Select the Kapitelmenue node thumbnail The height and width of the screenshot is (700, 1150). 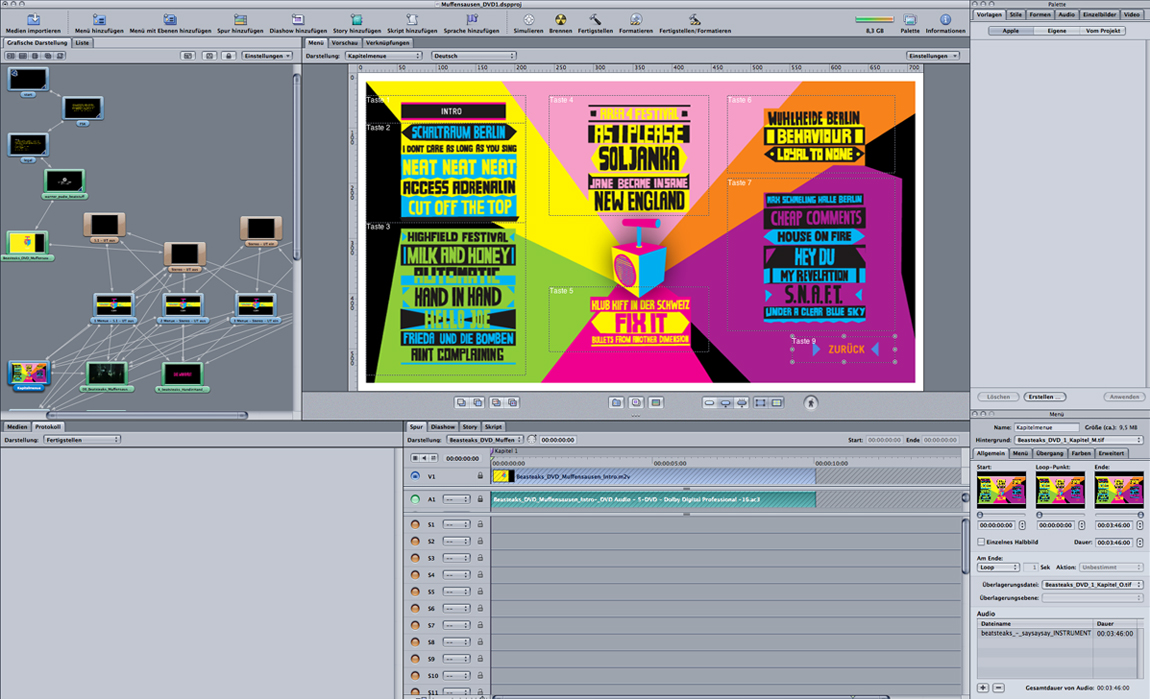pyautogui.click(x=28, y=373)
